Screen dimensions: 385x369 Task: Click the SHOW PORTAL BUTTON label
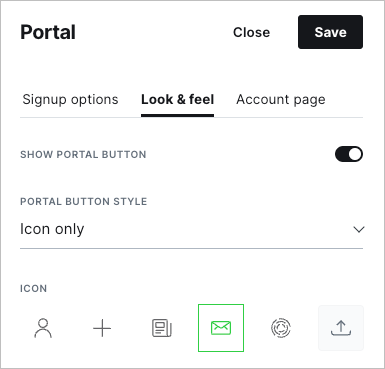pyautogui.click(x=83, y=154)
